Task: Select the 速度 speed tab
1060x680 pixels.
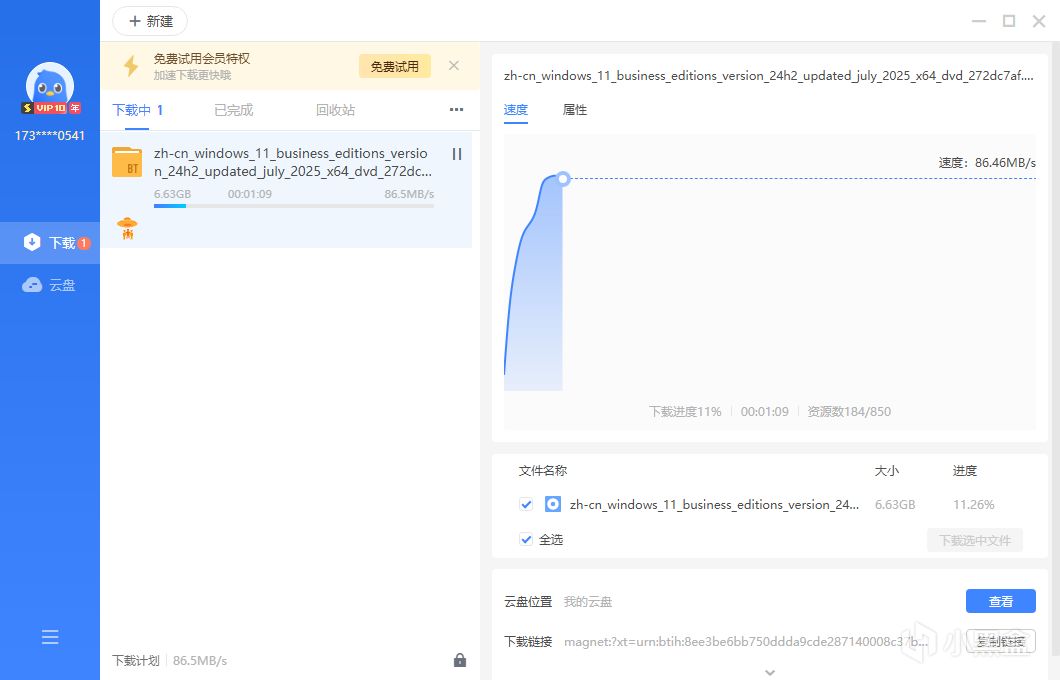Action: (516, 110)
